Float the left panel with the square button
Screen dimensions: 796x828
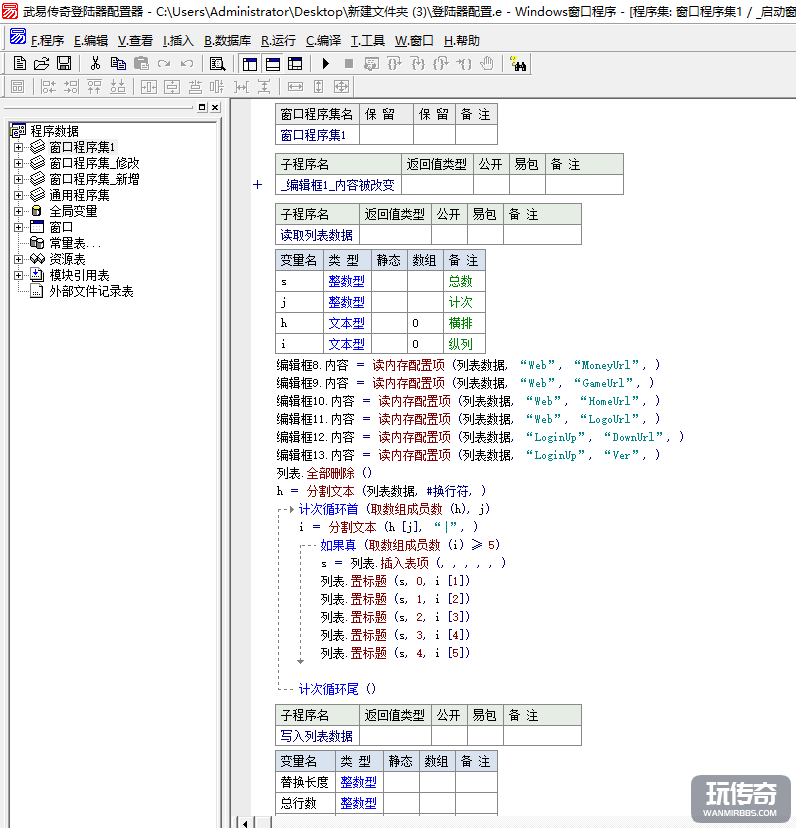[x=202, y=107]
